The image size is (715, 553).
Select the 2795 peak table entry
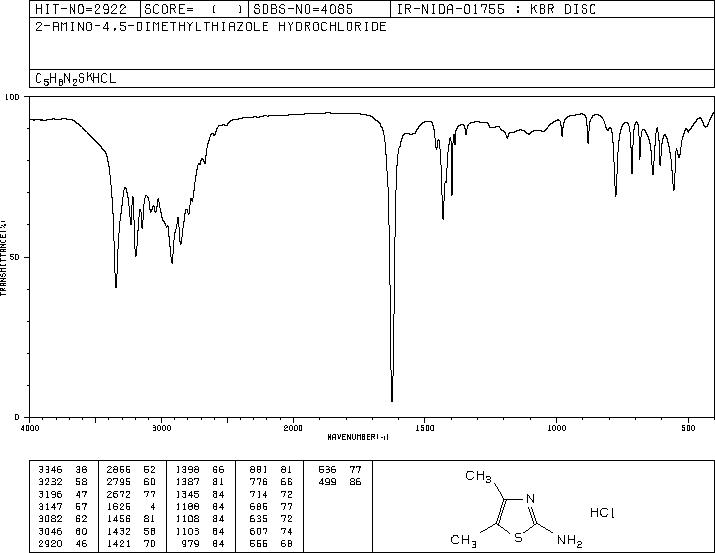pos(131,482)
